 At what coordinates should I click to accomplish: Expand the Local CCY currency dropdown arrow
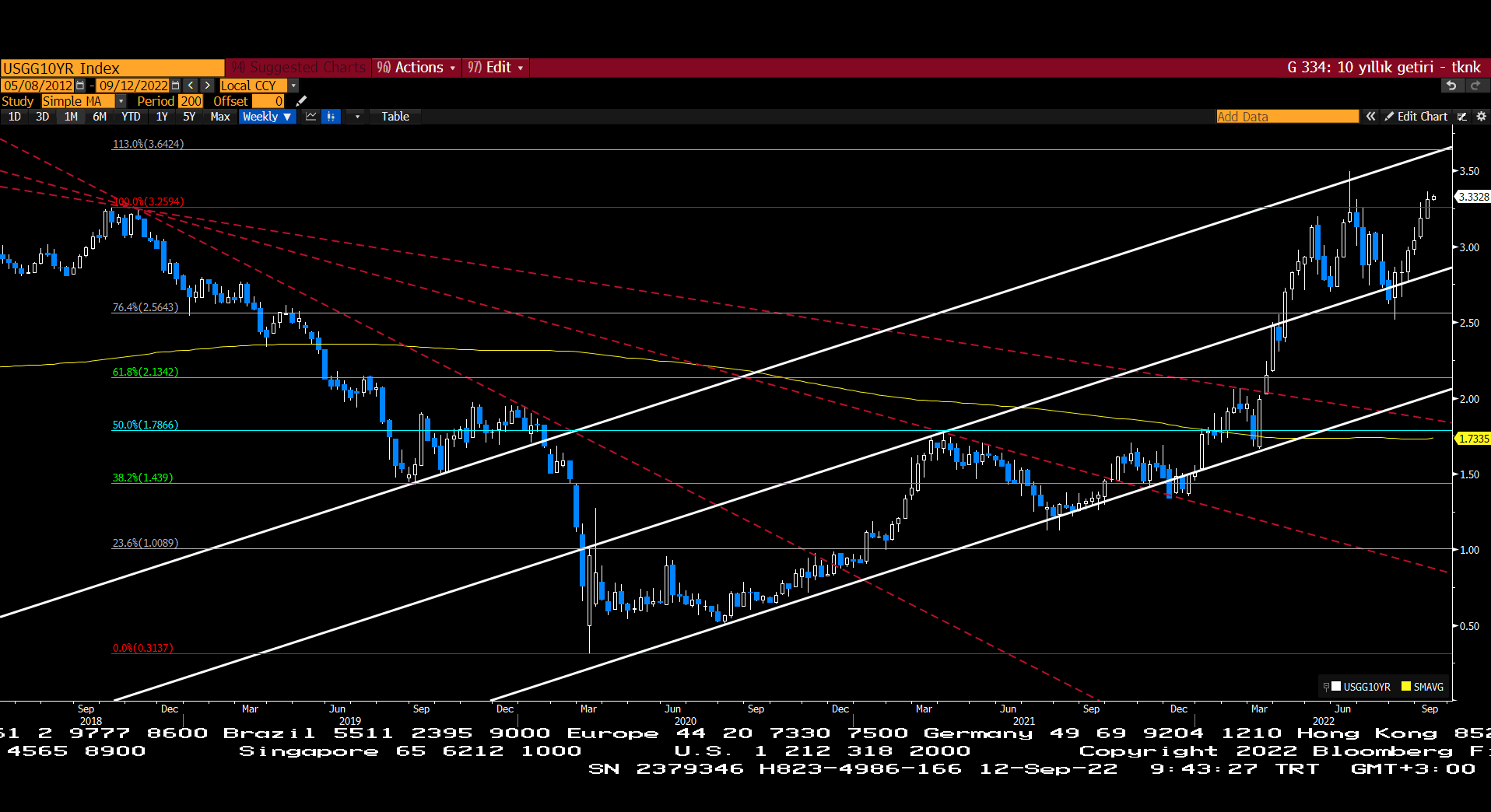[x=293, y=86]
